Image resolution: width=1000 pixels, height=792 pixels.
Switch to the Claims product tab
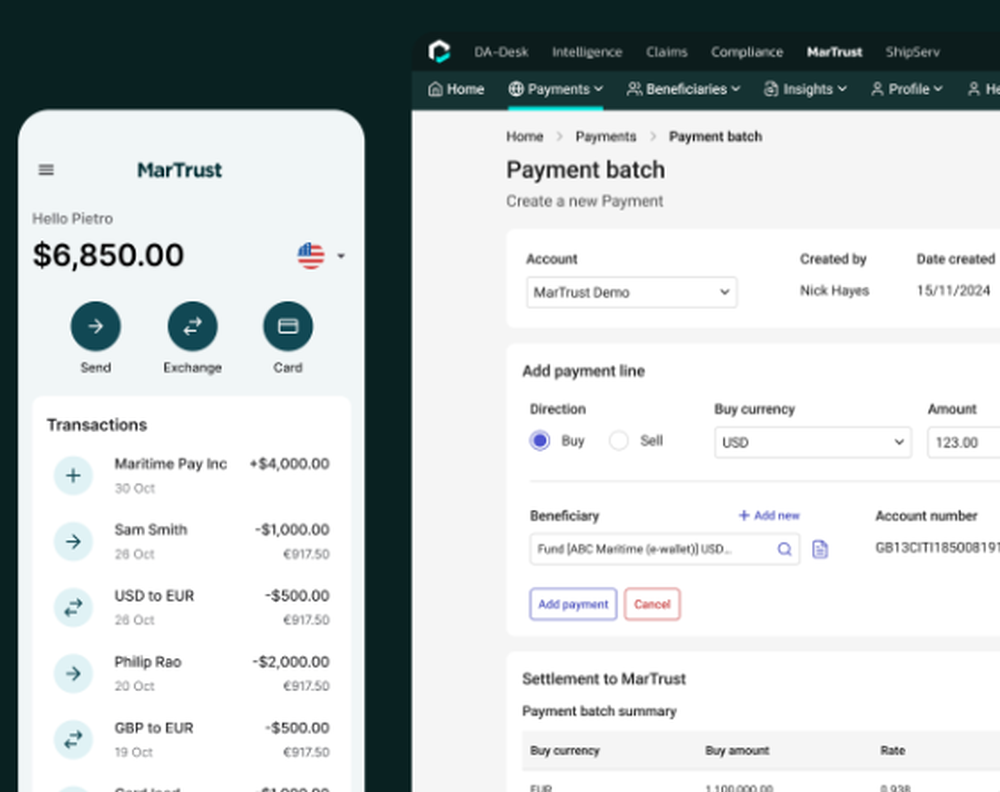pos(666,52)
